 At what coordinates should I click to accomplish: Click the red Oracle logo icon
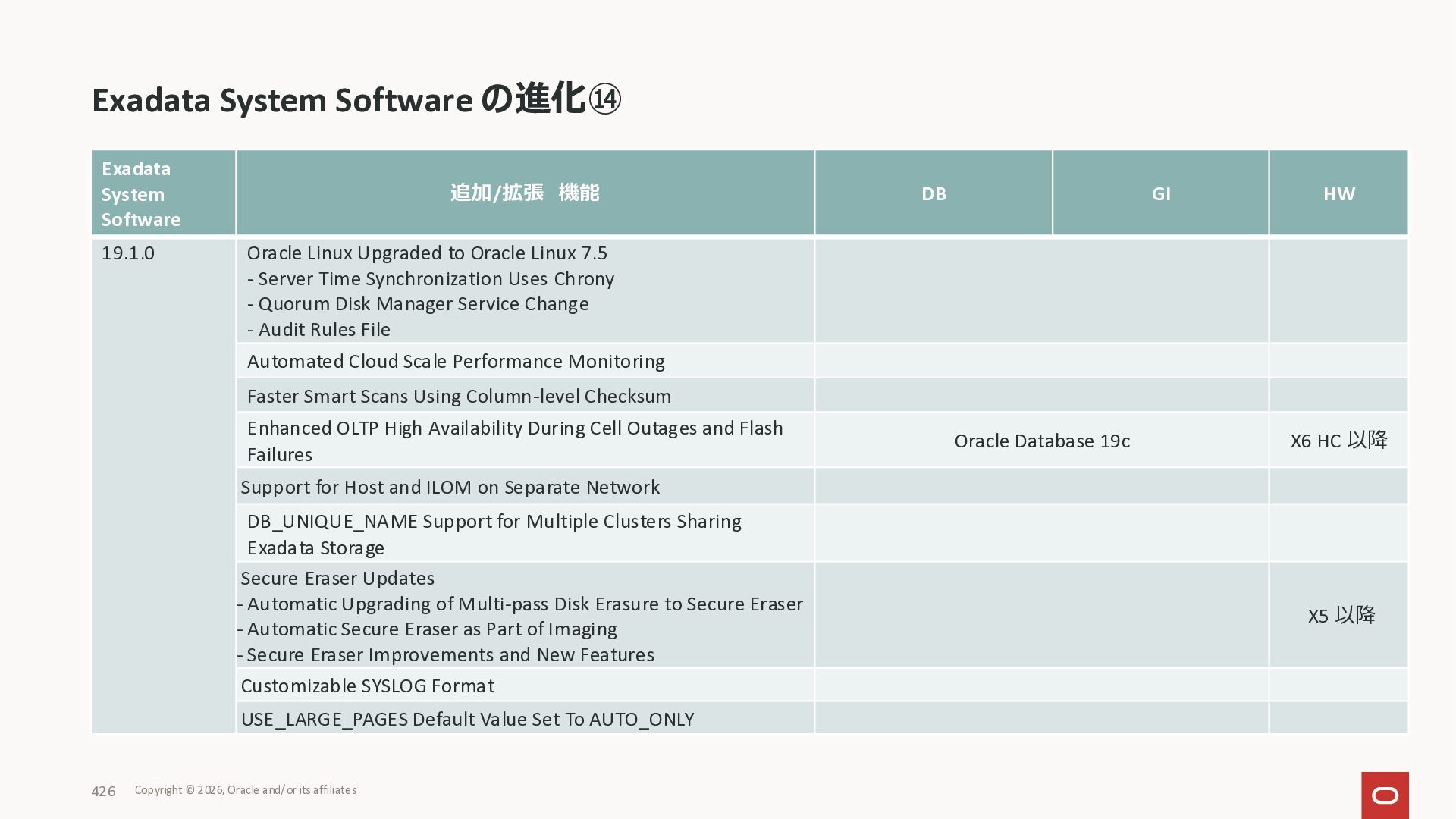click(1385, 795)
